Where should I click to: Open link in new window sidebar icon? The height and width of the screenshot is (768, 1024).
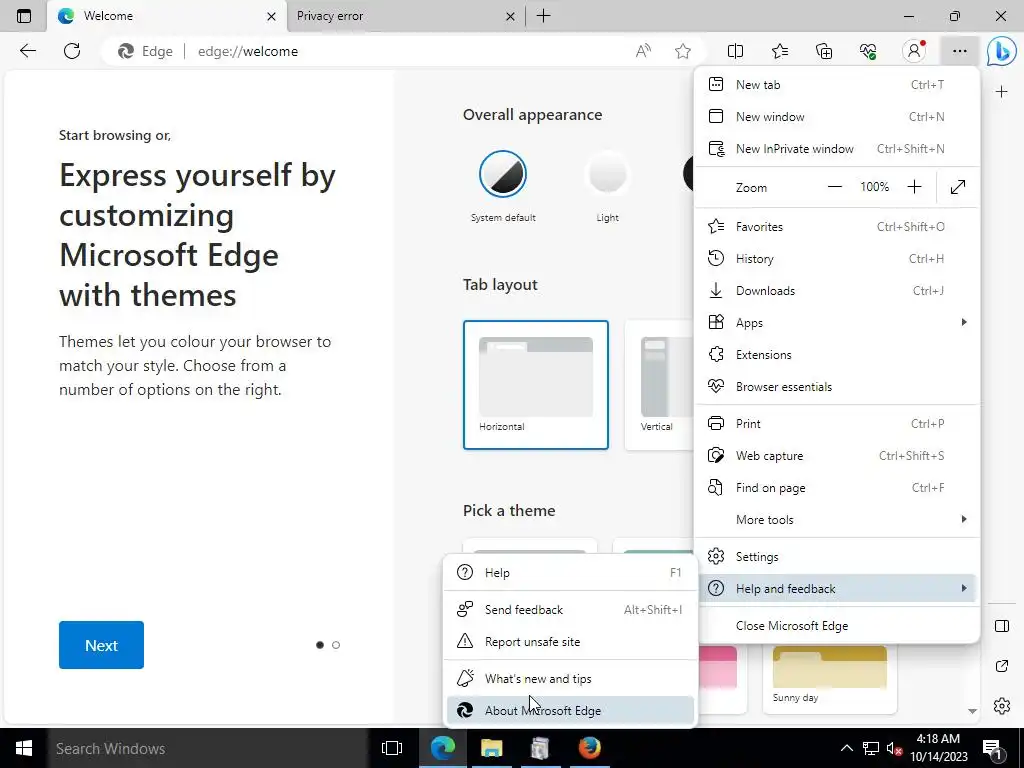[1002, 666]
